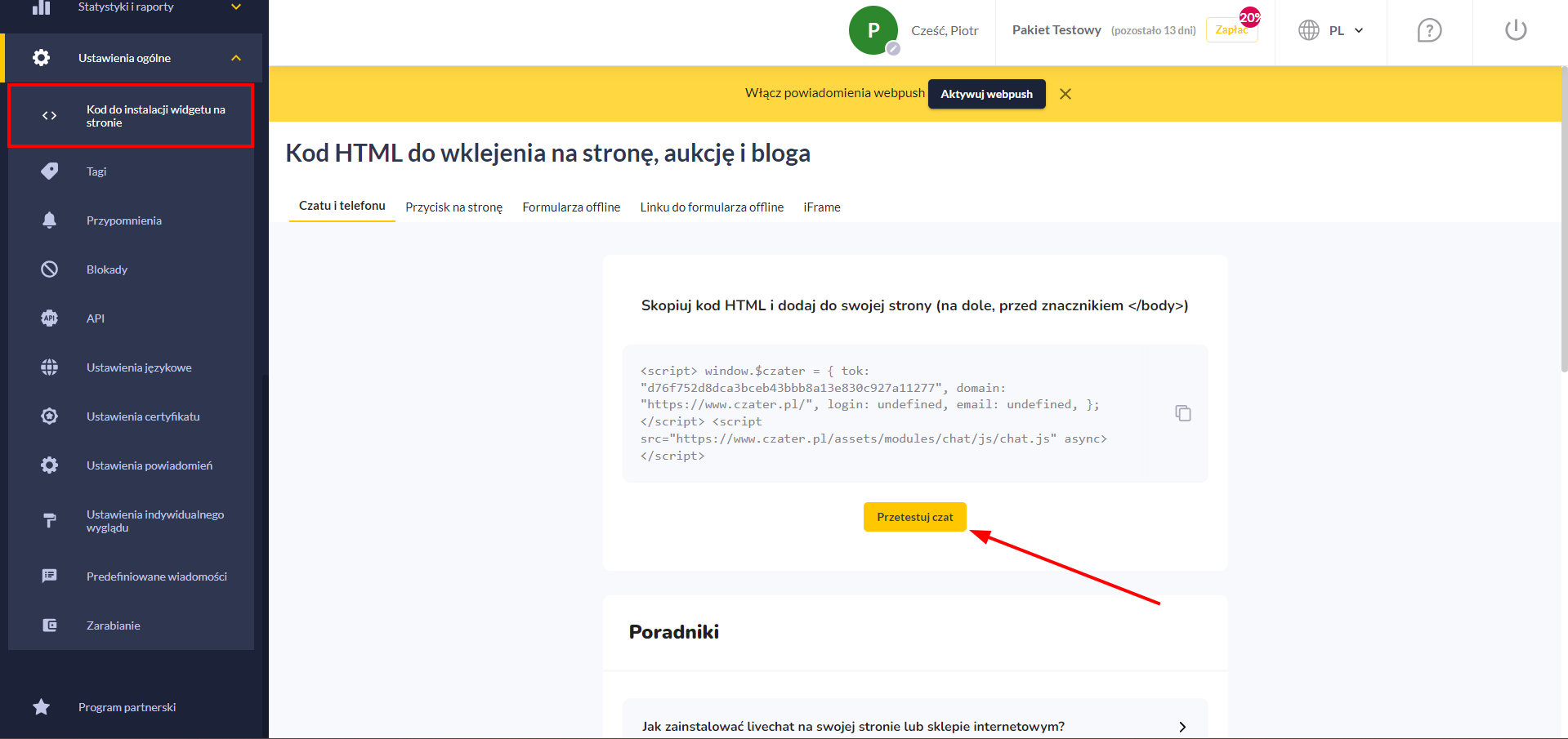The height and width of the screenshot is (739, 1568).
Task: Click the API gear icon
Action: point(50,318)
